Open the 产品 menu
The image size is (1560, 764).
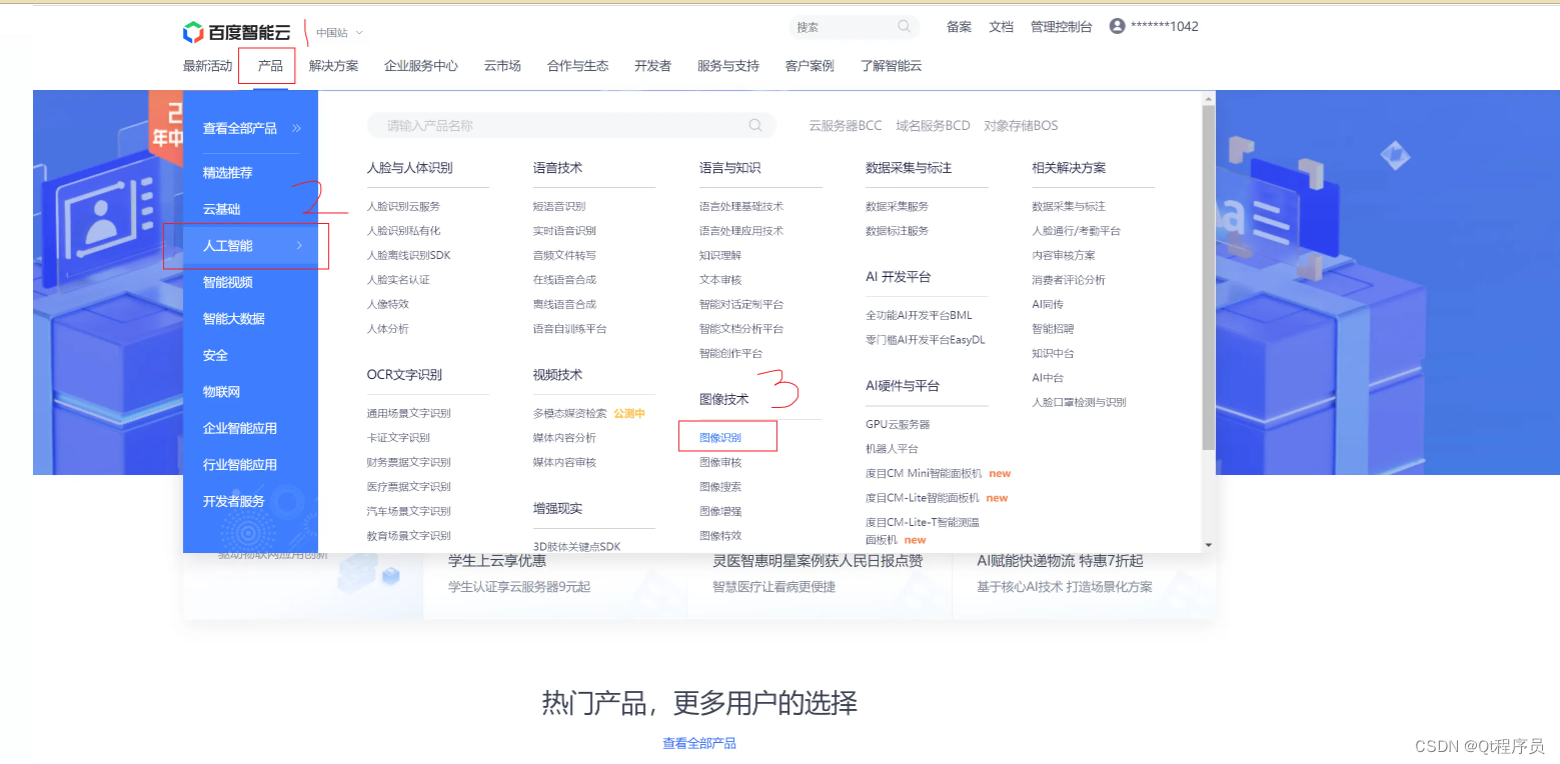267,65
